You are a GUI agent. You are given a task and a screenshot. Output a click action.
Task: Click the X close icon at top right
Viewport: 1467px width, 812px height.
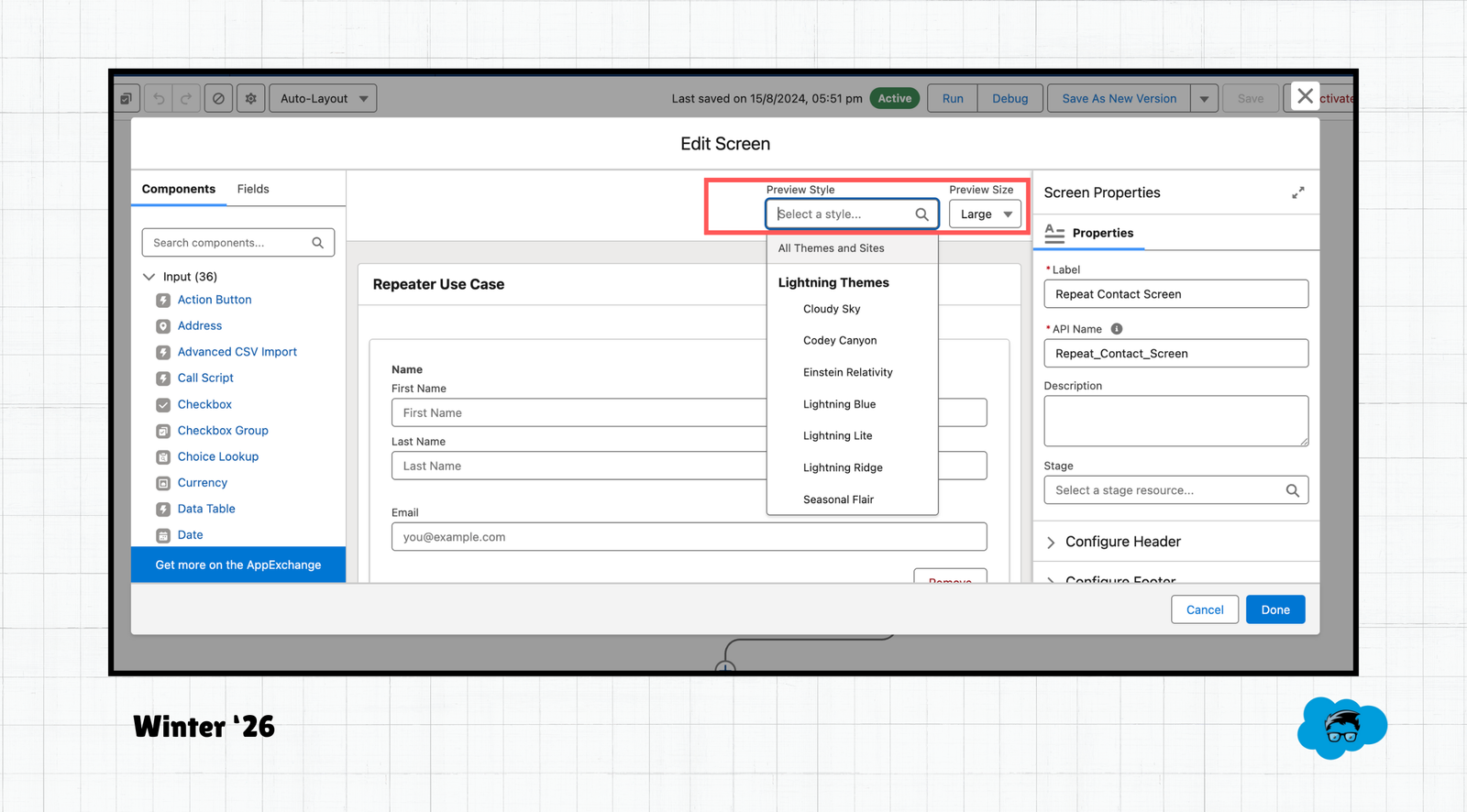coord(1305,96)
